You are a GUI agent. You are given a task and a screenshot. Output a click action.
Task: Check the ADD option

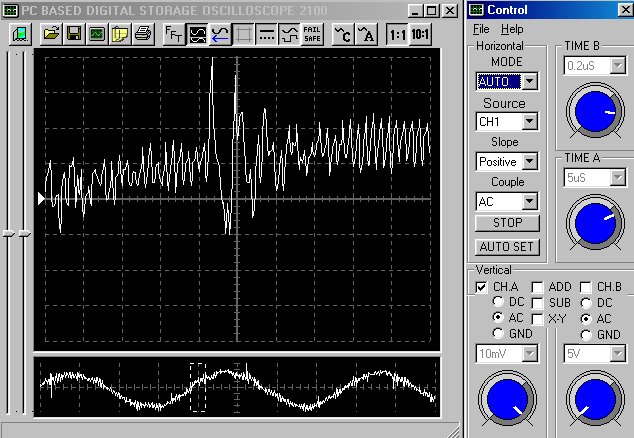click(x=538, y=287)
